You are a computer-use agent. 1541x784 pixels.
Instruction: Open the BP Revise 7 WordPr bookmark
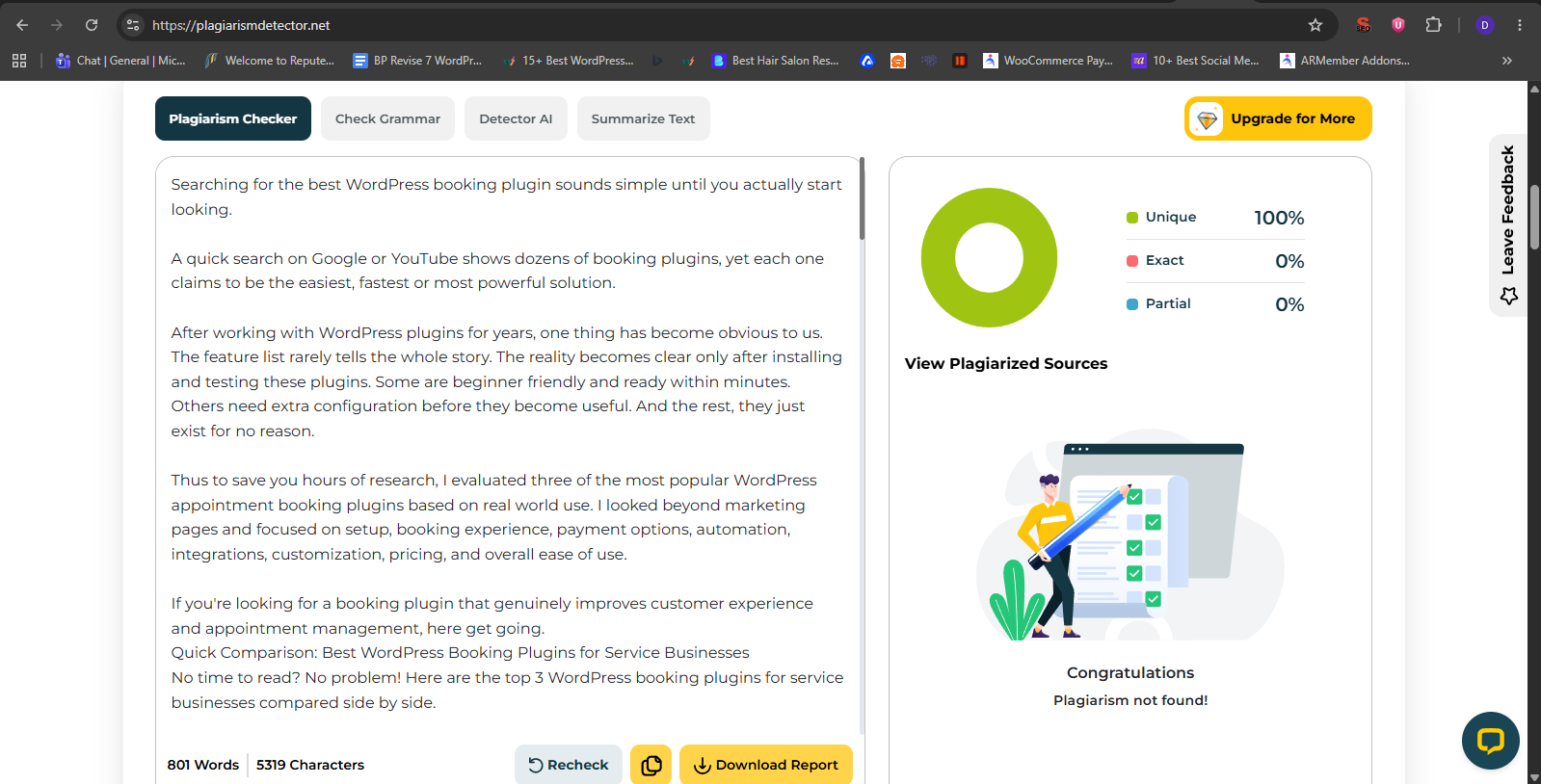pos(417,61)
